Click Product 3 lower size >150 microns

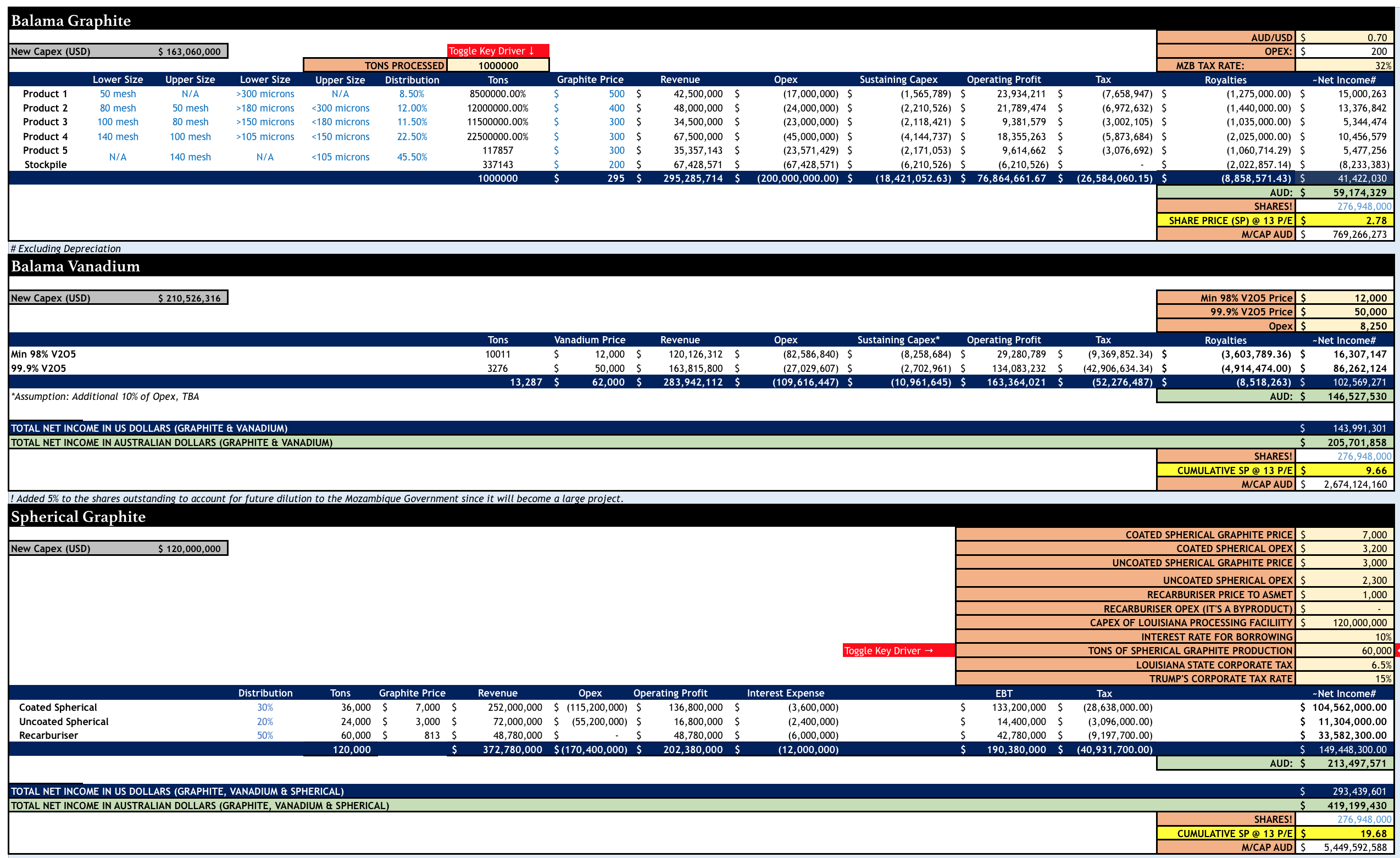[265, 121]
